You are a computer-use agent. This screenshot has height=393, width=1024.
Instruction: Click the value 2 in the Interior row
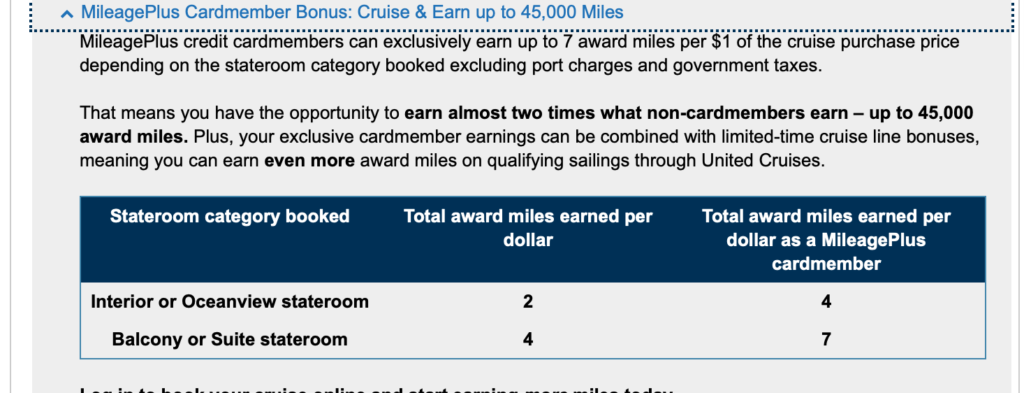528,302
